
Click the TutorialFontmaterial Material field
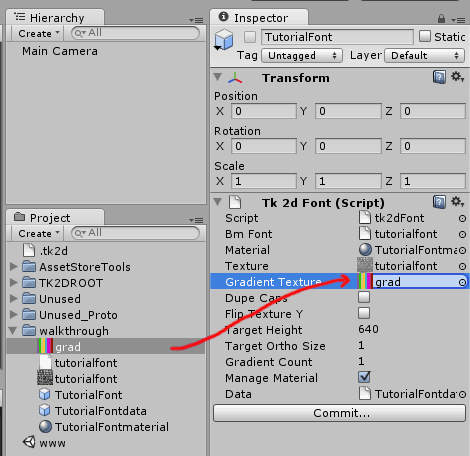pos(413,250)
